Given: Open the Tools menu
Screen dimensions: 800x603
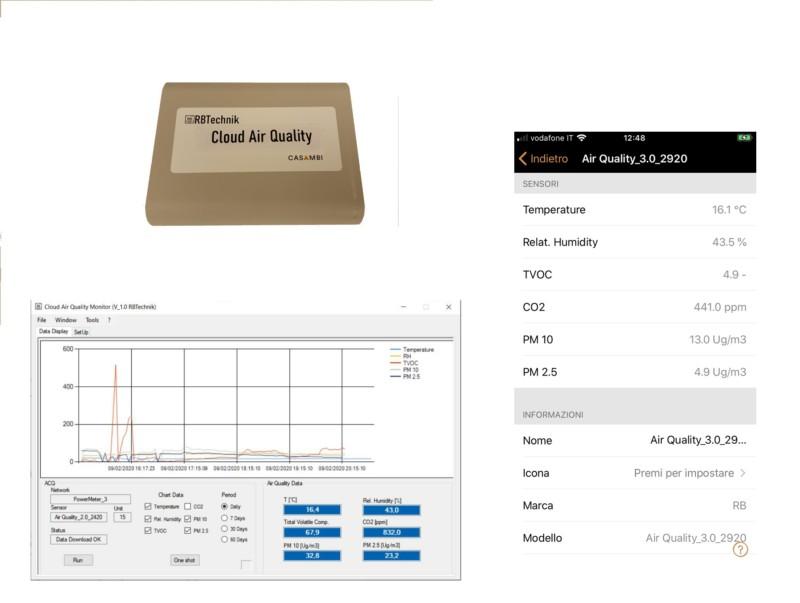Looking at the screenshot, I should pos(92,320).
